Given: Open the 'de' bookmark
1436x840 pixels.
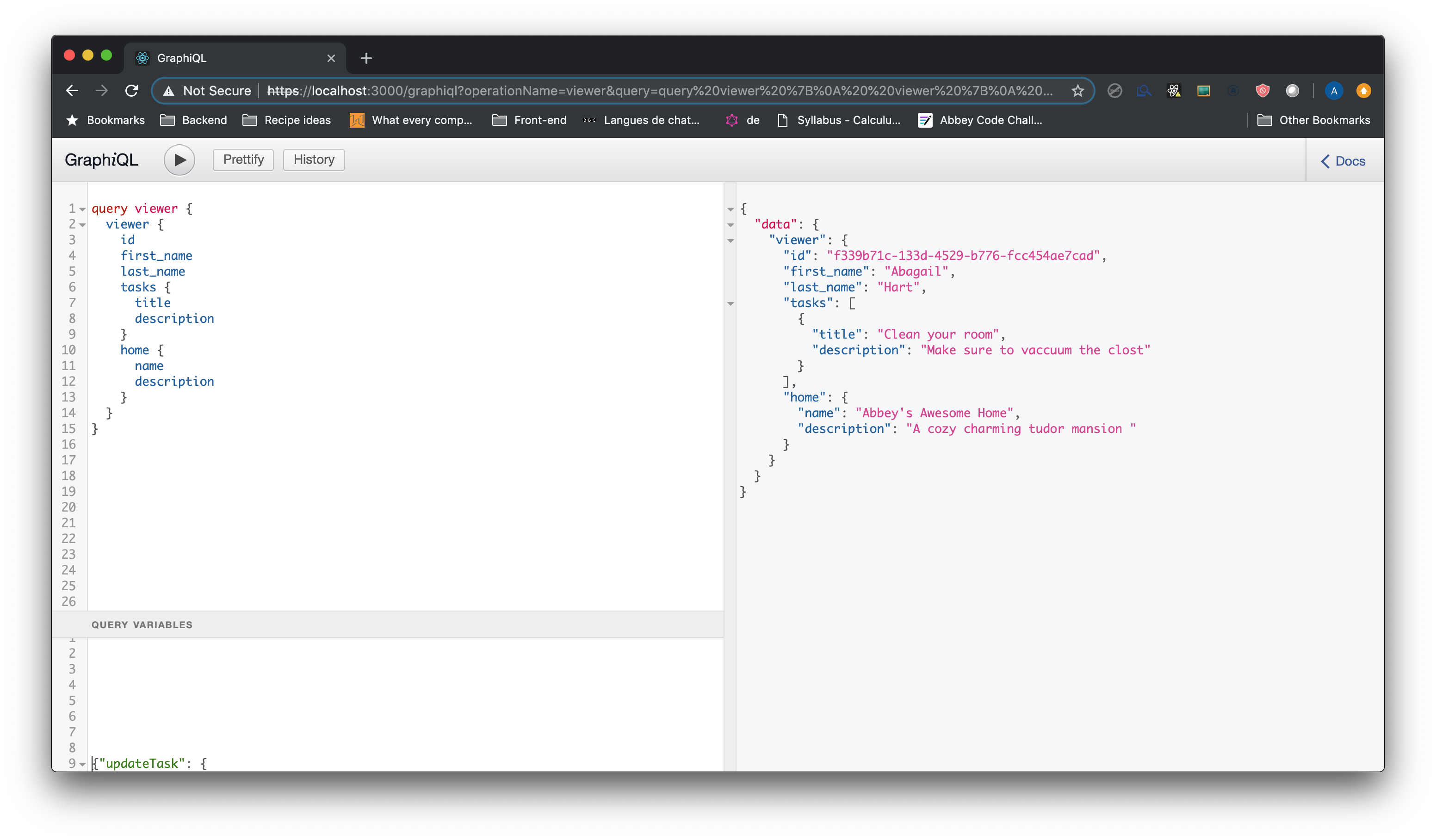Looking at the screenshot, I should pyautogui.click(x=743, y=120).
